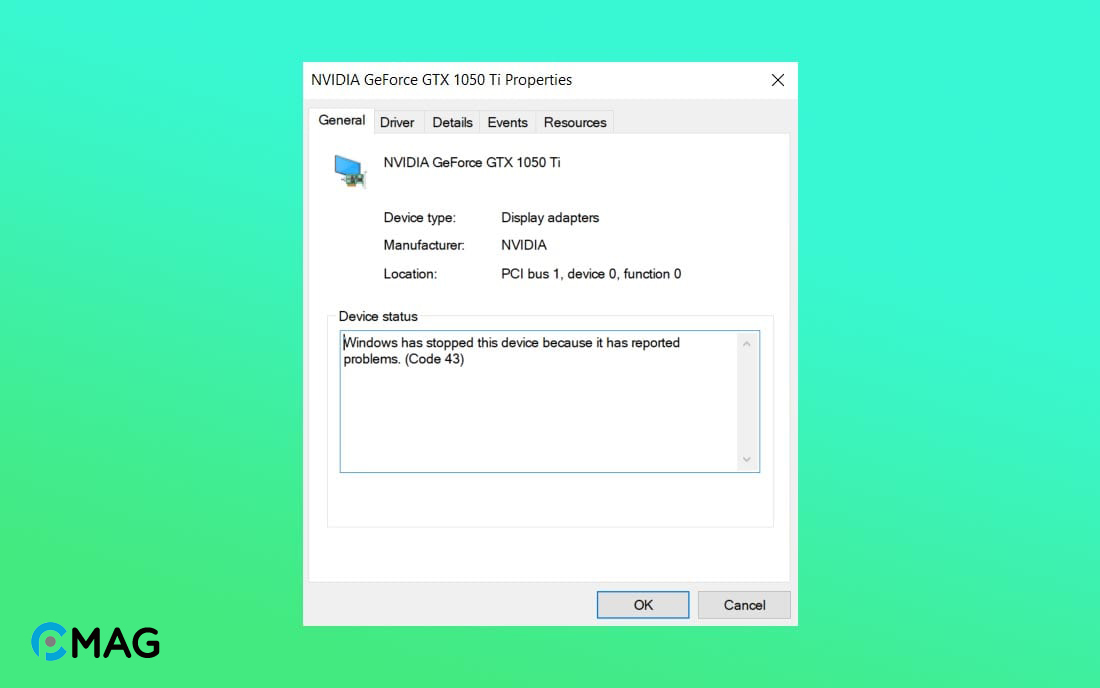Click the PCI bus location value

point(591,274)
